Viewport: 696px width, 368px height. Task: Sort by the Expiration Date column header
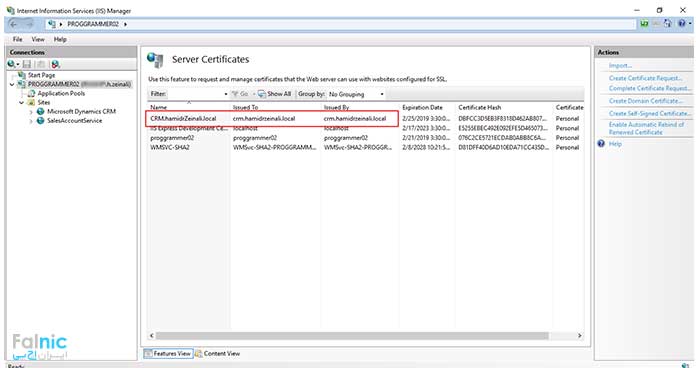(x=427, y=107)
